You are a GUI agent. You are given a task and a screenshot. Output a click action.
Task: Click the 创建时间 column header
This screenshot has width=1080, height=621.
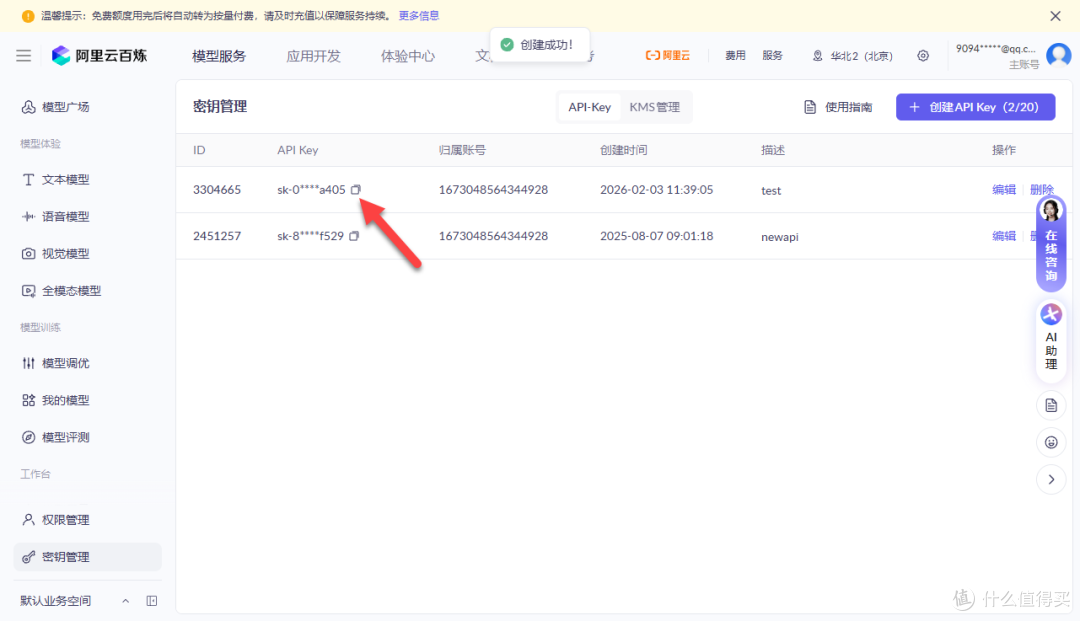[x=623, y=150]
